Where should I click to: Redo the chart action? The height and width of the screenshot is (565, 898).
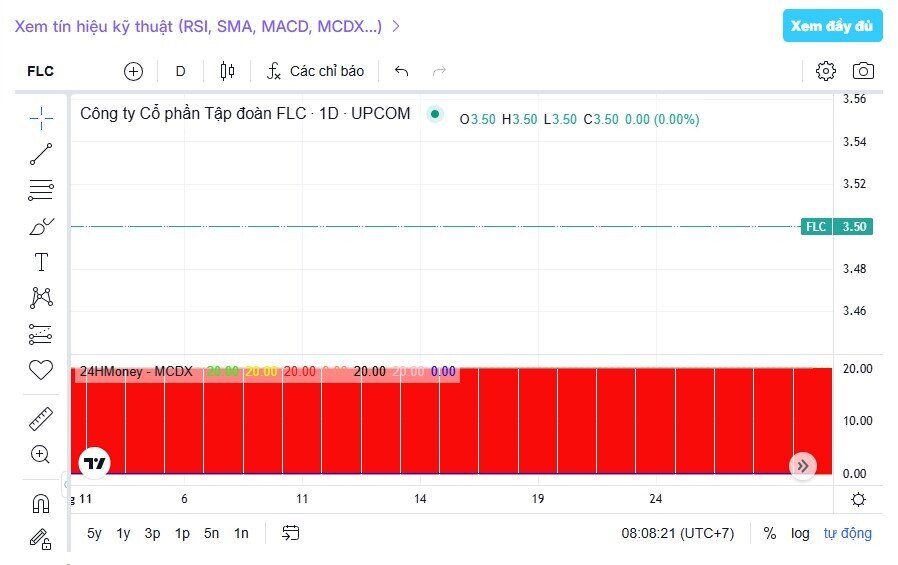click(x=439, y=71)
